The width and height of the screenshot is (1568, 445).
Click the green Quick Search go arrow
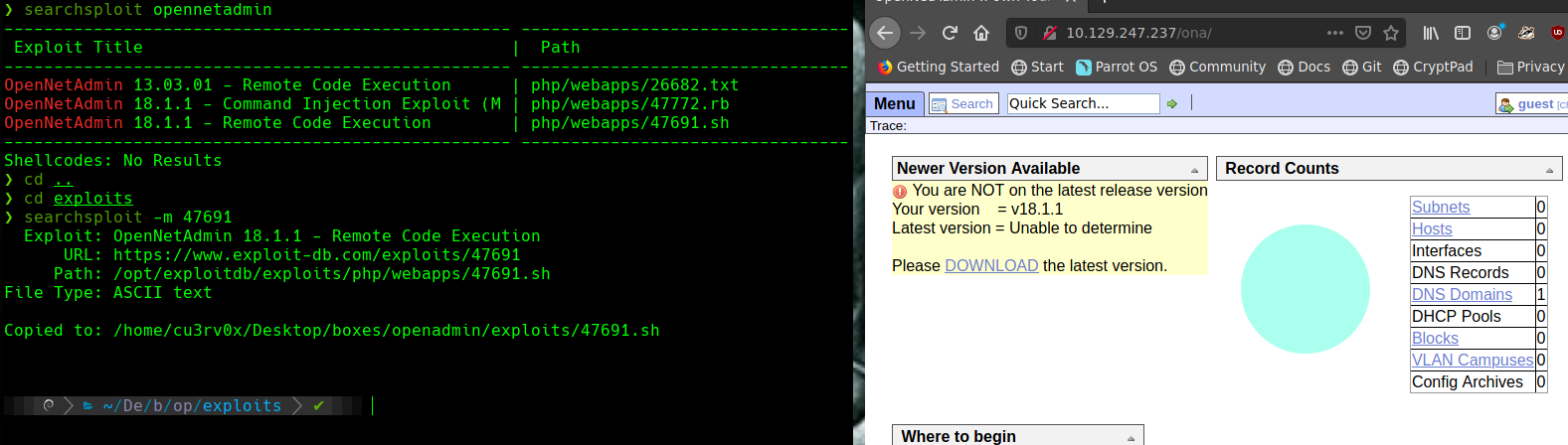pyautogui.click(x=1172, y=103)
